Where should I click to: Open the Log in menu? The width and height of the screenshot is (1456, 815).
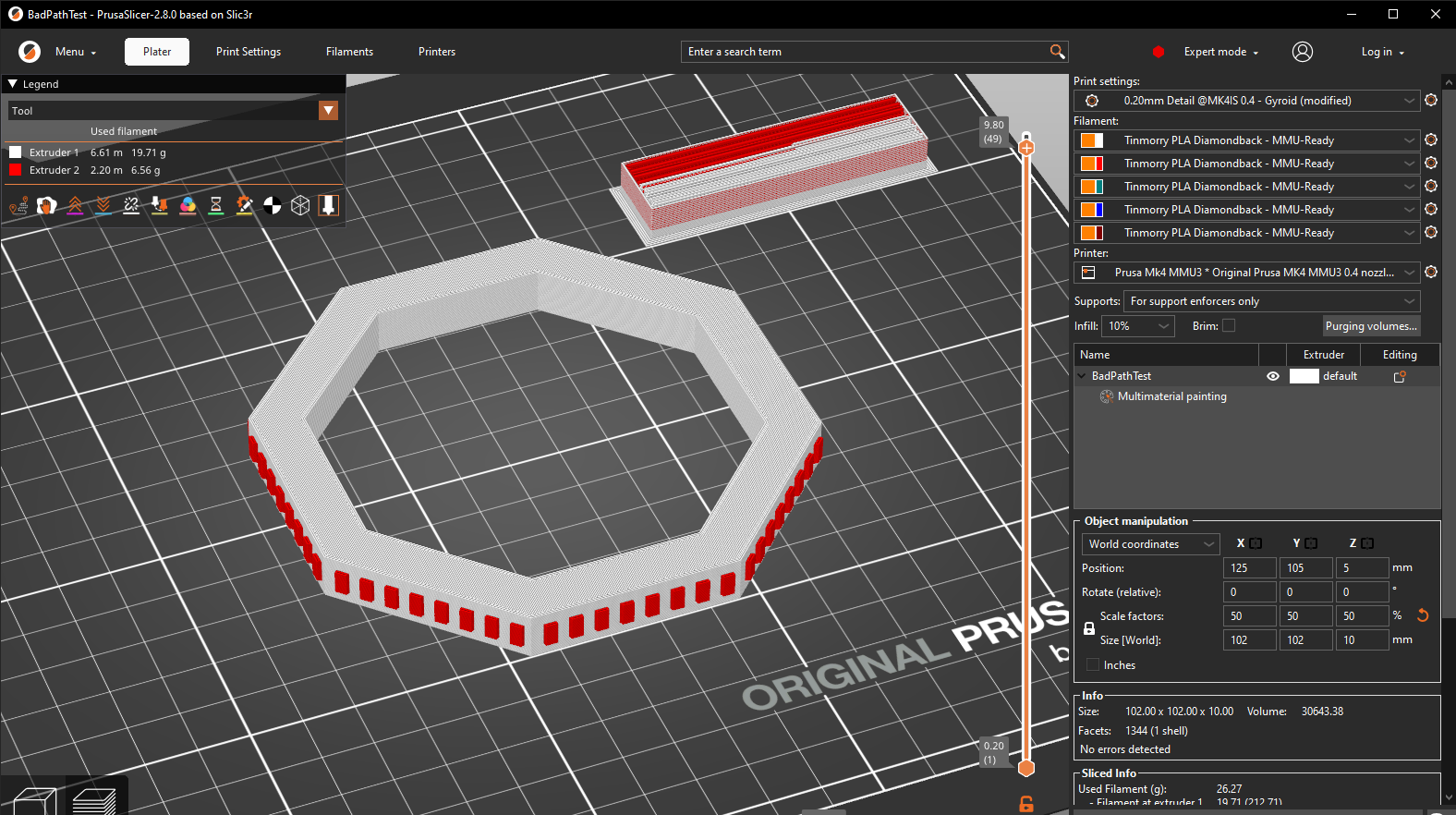1382,52
